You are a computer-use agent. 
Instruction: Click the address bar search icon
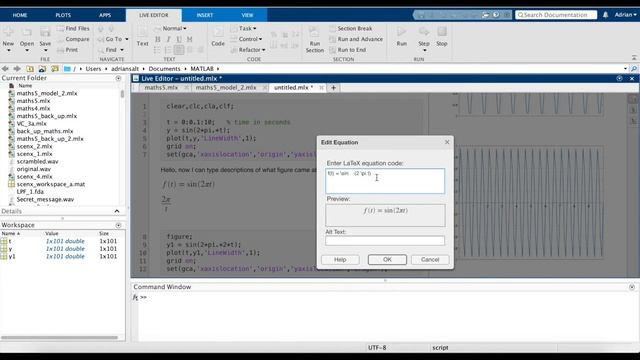point(634,69)
